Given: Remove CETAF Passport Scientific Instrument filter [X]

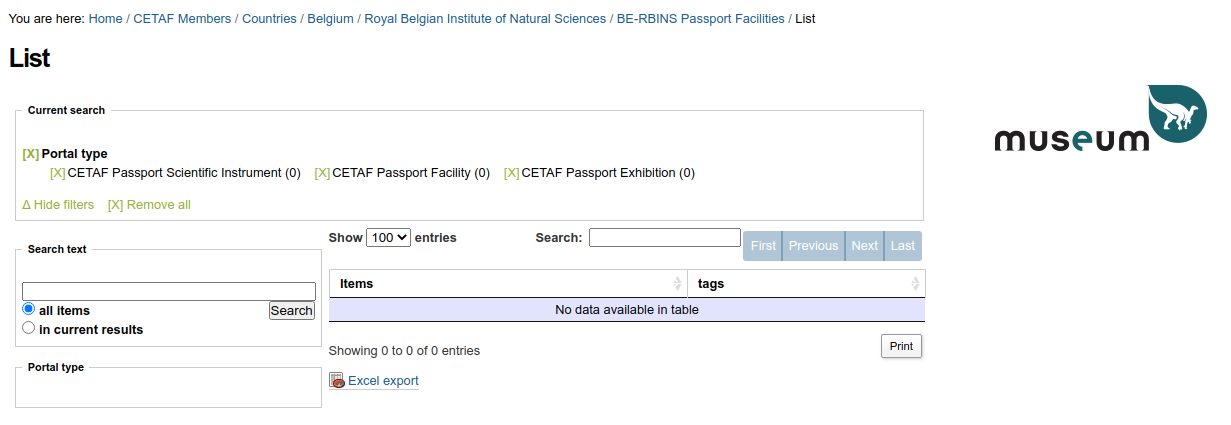Looking at the screenshot, I should click(58, 173).
